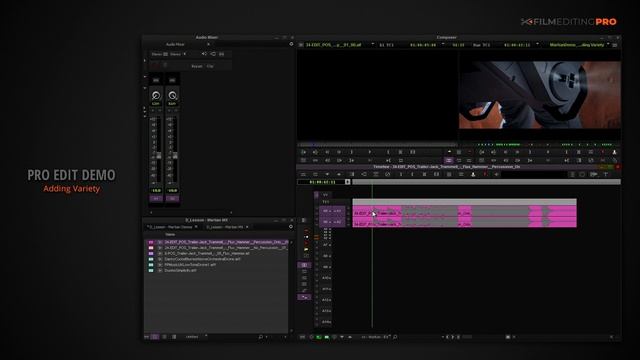Click the bin search magnifier icon
Screen dimensions: 640x360
coord(261,337)
